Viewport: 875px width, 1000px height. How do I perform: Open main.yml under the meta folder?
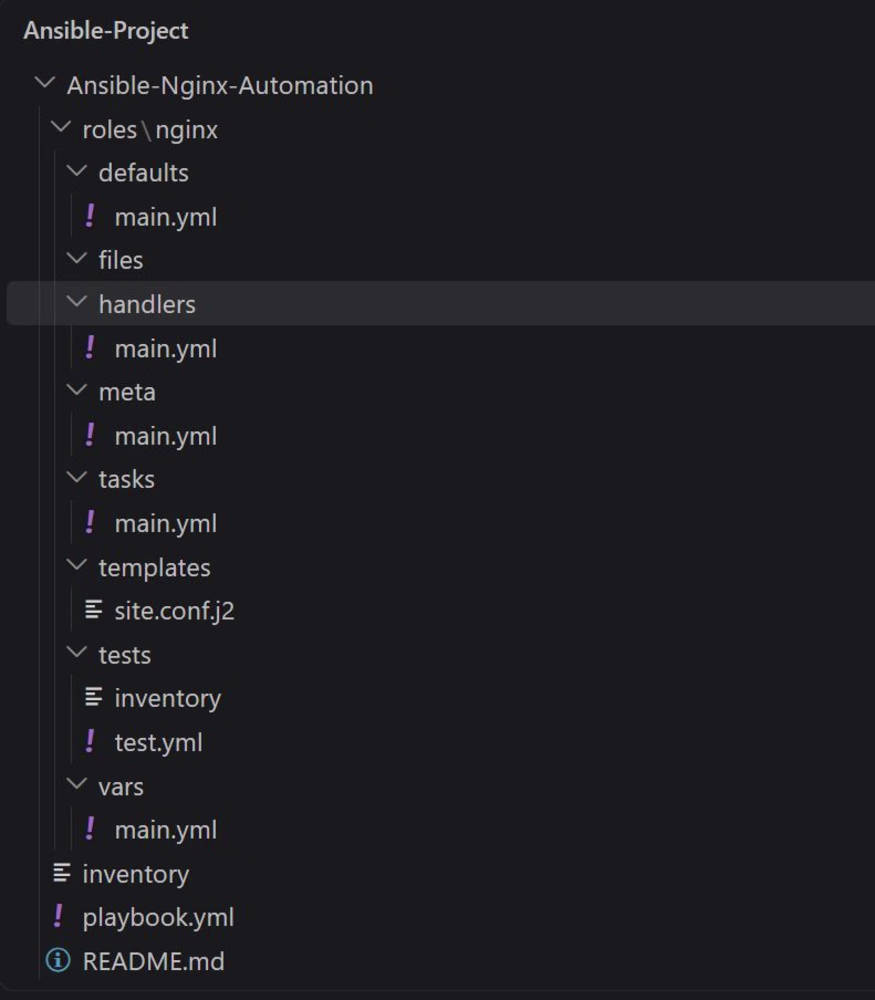click(166, 436)
